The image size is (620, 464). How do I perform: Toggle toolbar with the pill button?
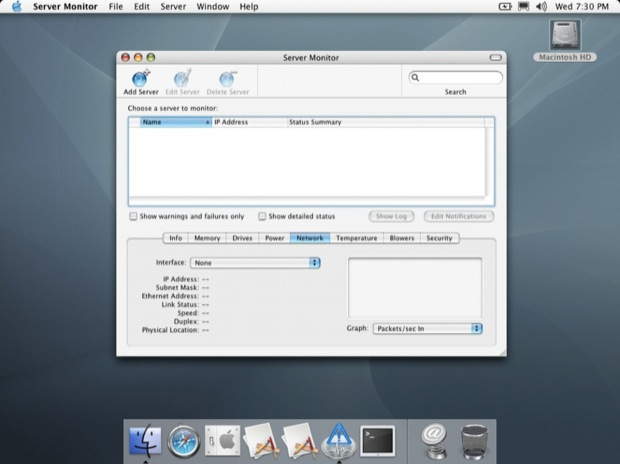click(x=495, y=57)
